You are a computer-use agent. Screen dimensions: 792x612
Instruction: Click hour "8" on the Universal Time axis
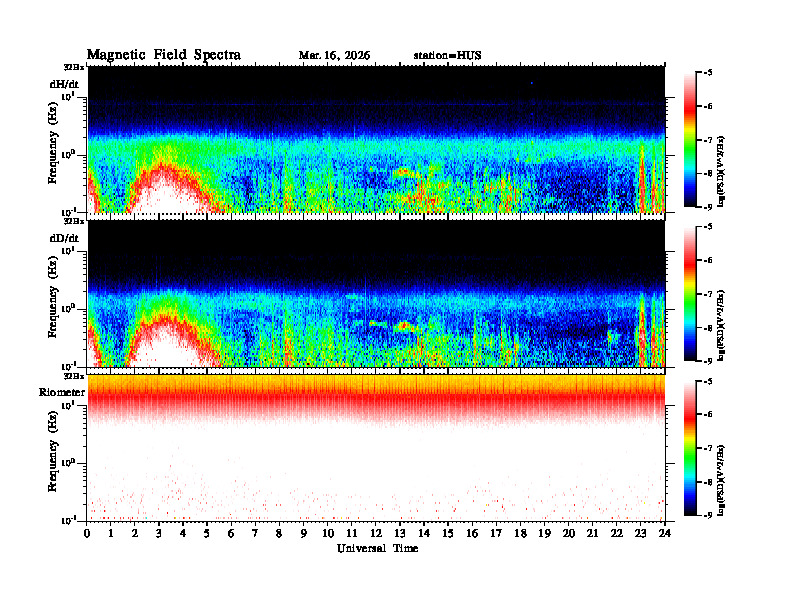pyautogui.click(x=279, y=533)
